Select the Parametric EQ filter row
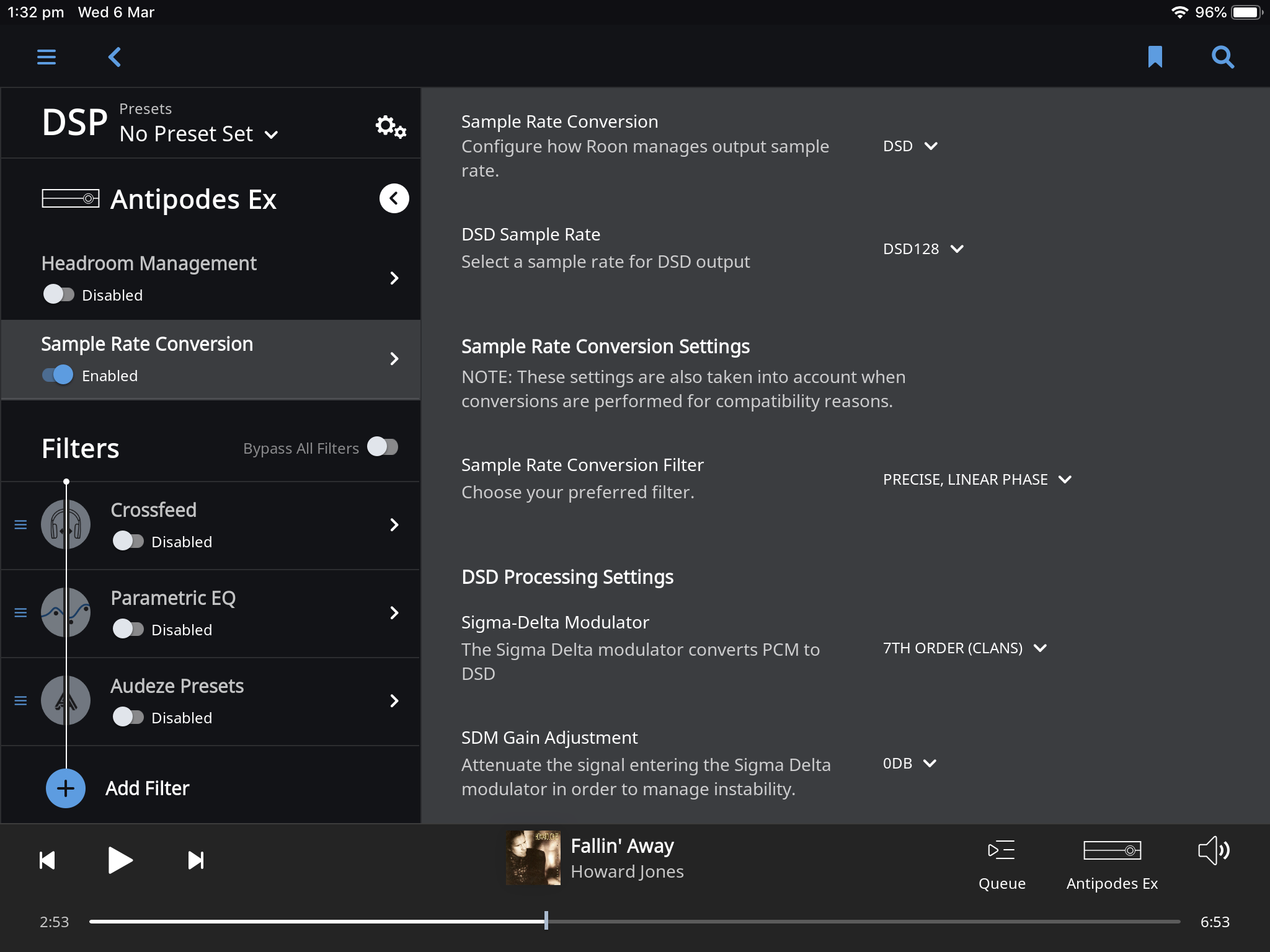Viewport: 1270px width, 952px height. [211, 613]
